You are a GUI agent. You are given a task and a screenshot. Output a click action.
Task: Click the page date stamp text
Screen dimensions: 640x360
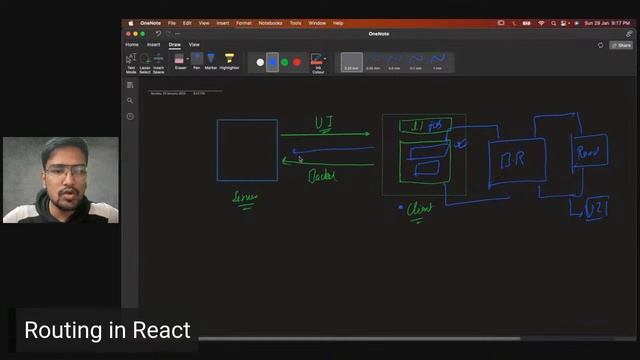click(178, 93)
